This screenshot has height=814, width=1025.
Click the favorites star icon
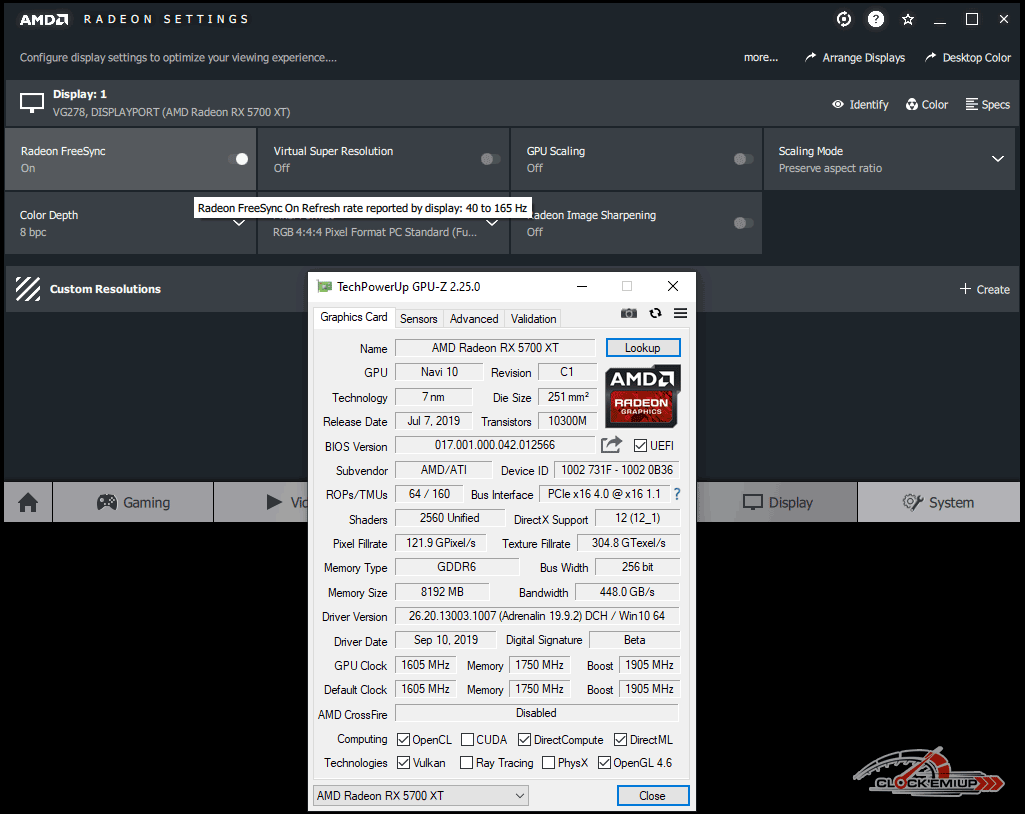point(908,19)
